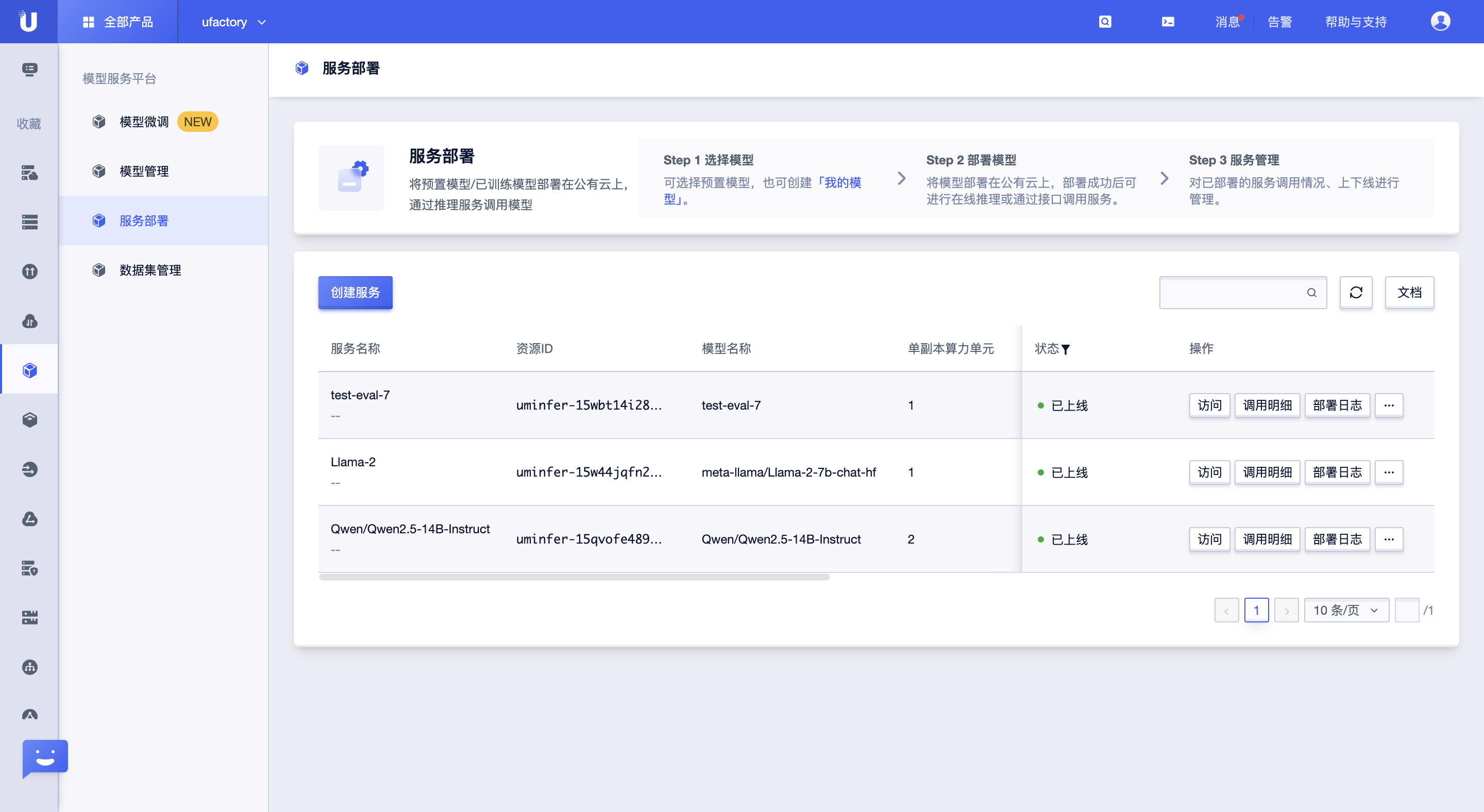Open the cloud shell terminal icon
The width and height of the screenshot is (1484, 812).
[1168, 22]
